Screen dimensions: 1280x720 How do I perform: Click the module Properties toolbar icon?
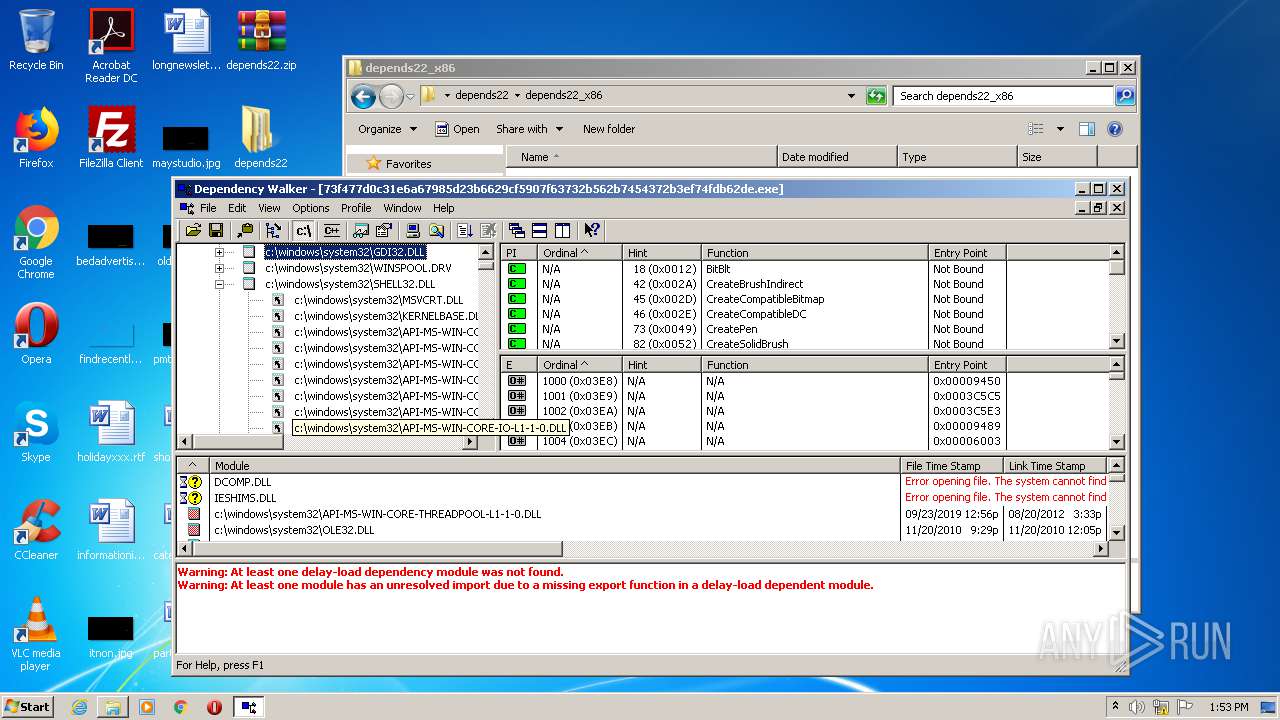pos(383,231)
